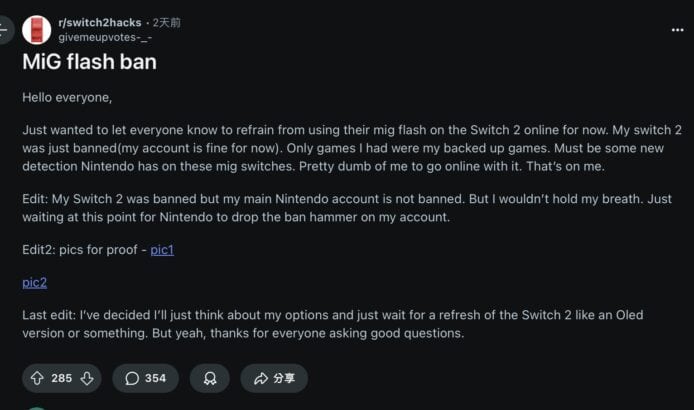Click the r/switch2hacks community avatar

tap(37, 29)
